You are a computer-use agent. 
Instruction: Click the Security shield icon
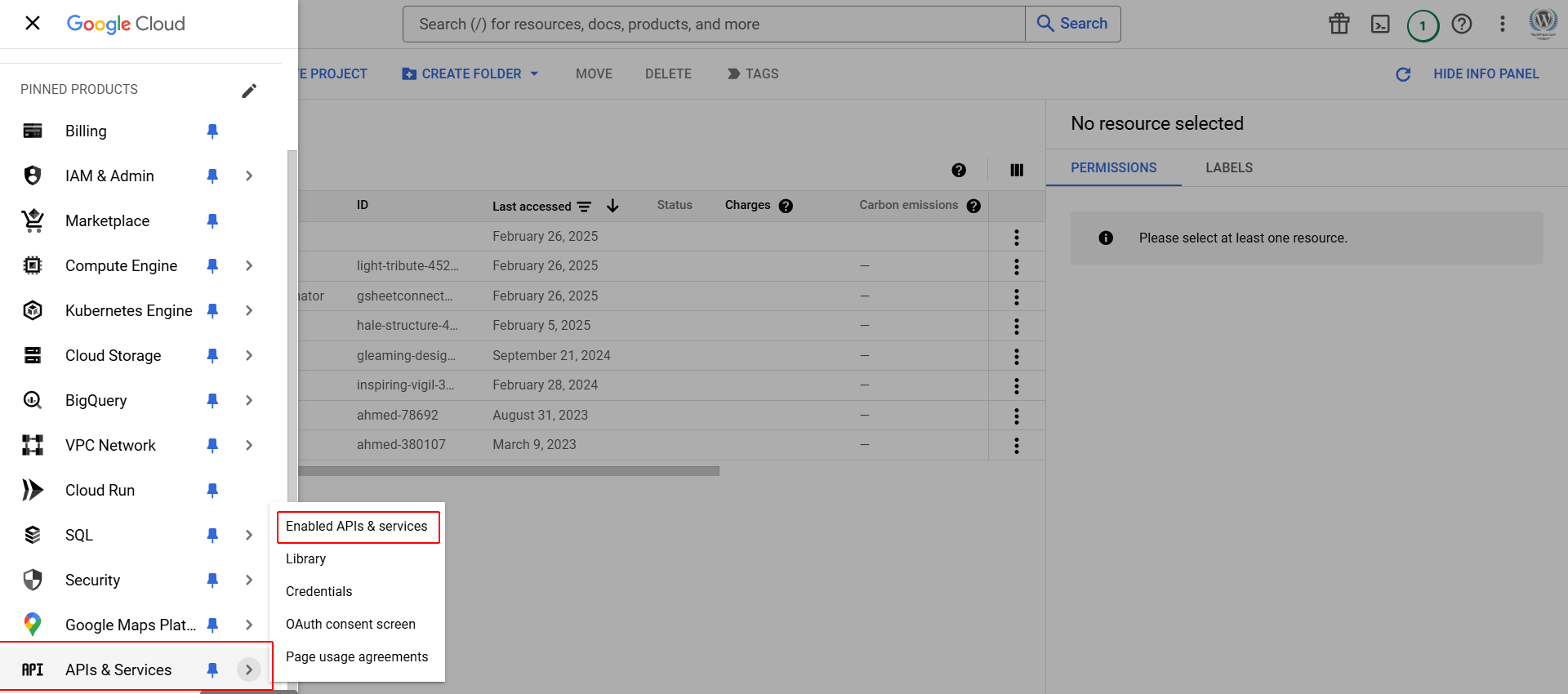[33, 580]
